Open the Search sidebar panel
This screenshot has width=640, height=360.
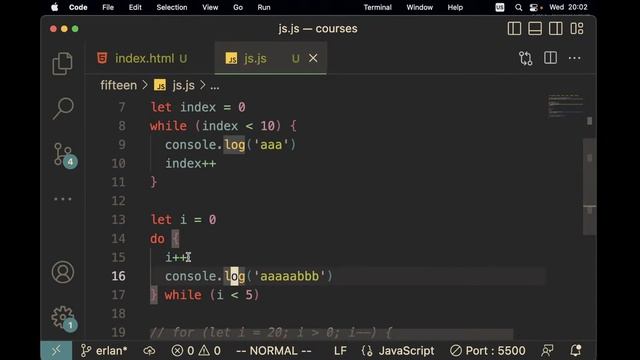(x=63, y=108)
